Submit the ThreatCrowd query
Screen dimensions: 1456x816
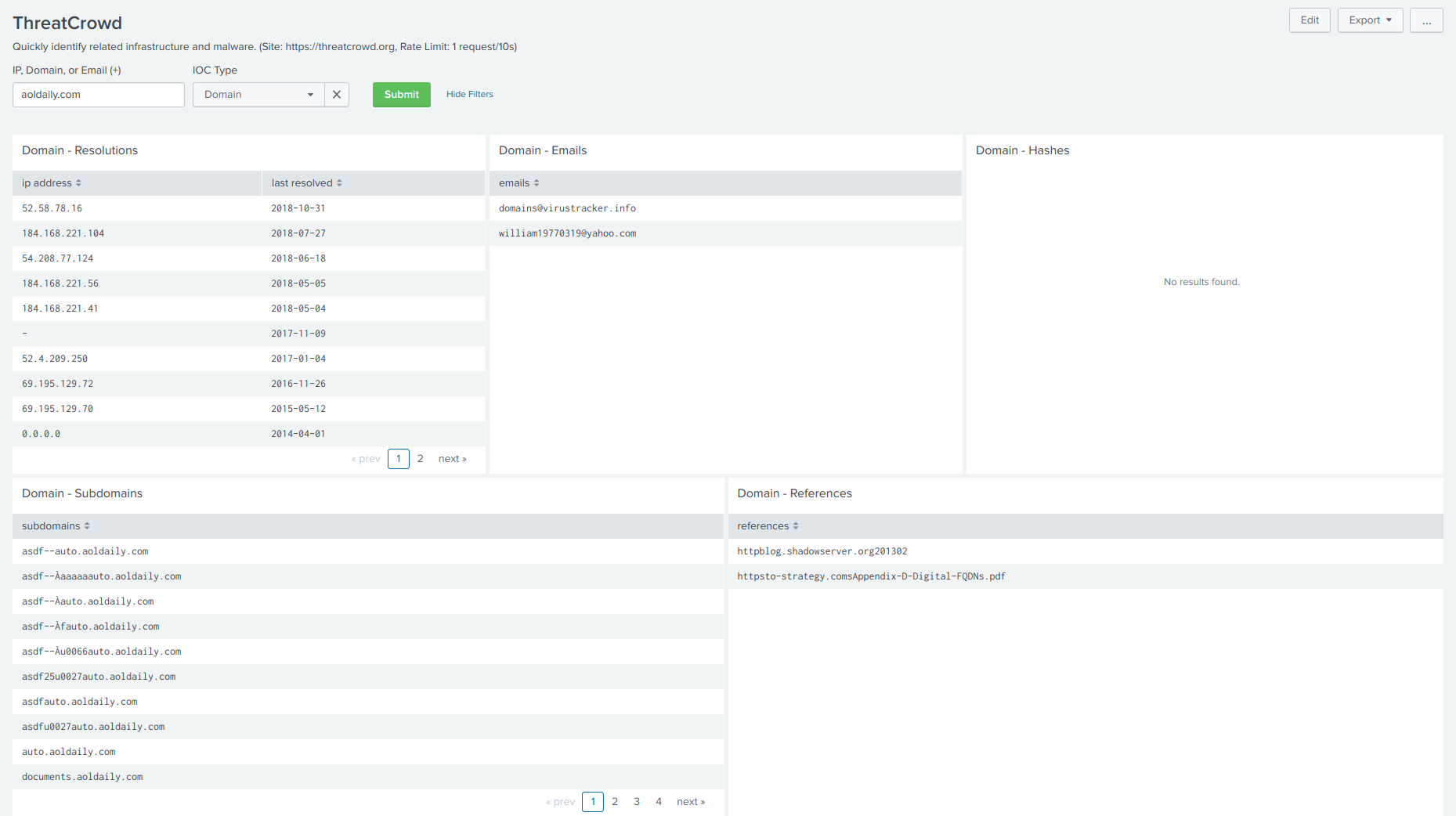(402, 95)
